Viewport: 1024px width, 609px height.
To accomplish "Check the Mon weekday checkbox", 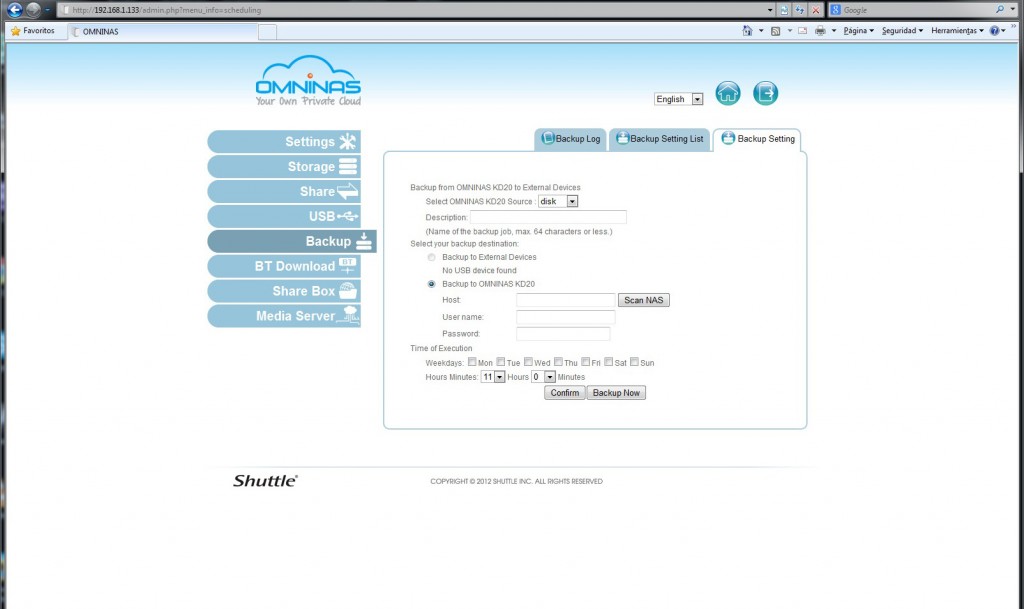I will click(472, 362).
